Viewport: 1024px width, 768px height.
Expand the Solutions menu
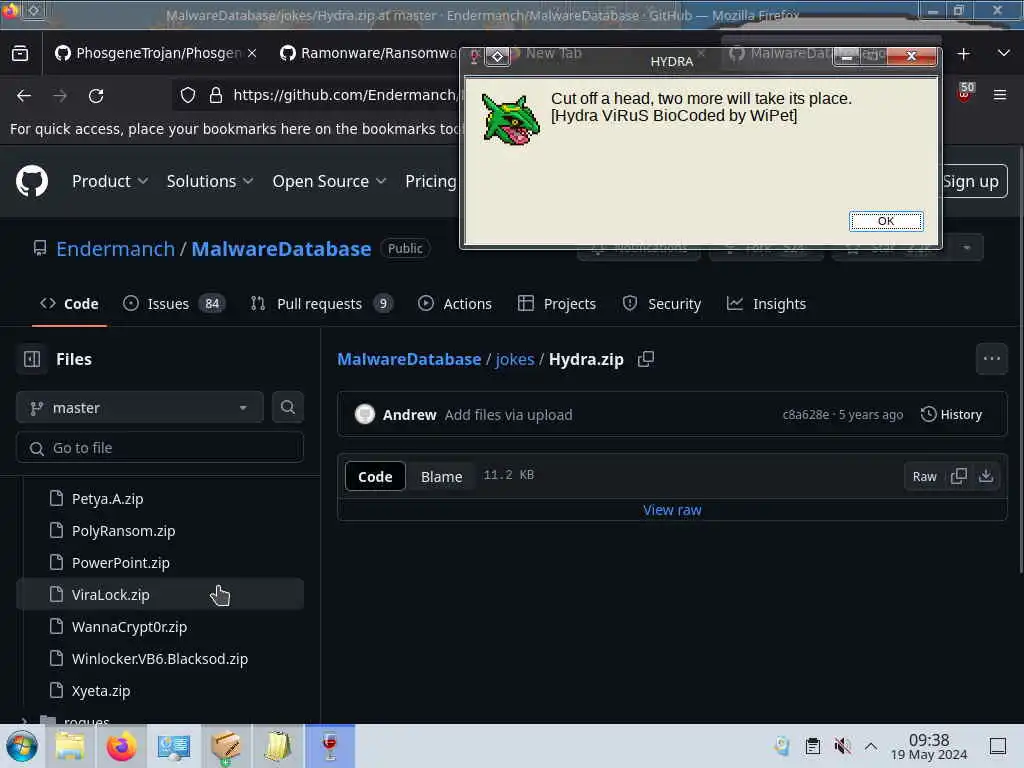(210, 181)
